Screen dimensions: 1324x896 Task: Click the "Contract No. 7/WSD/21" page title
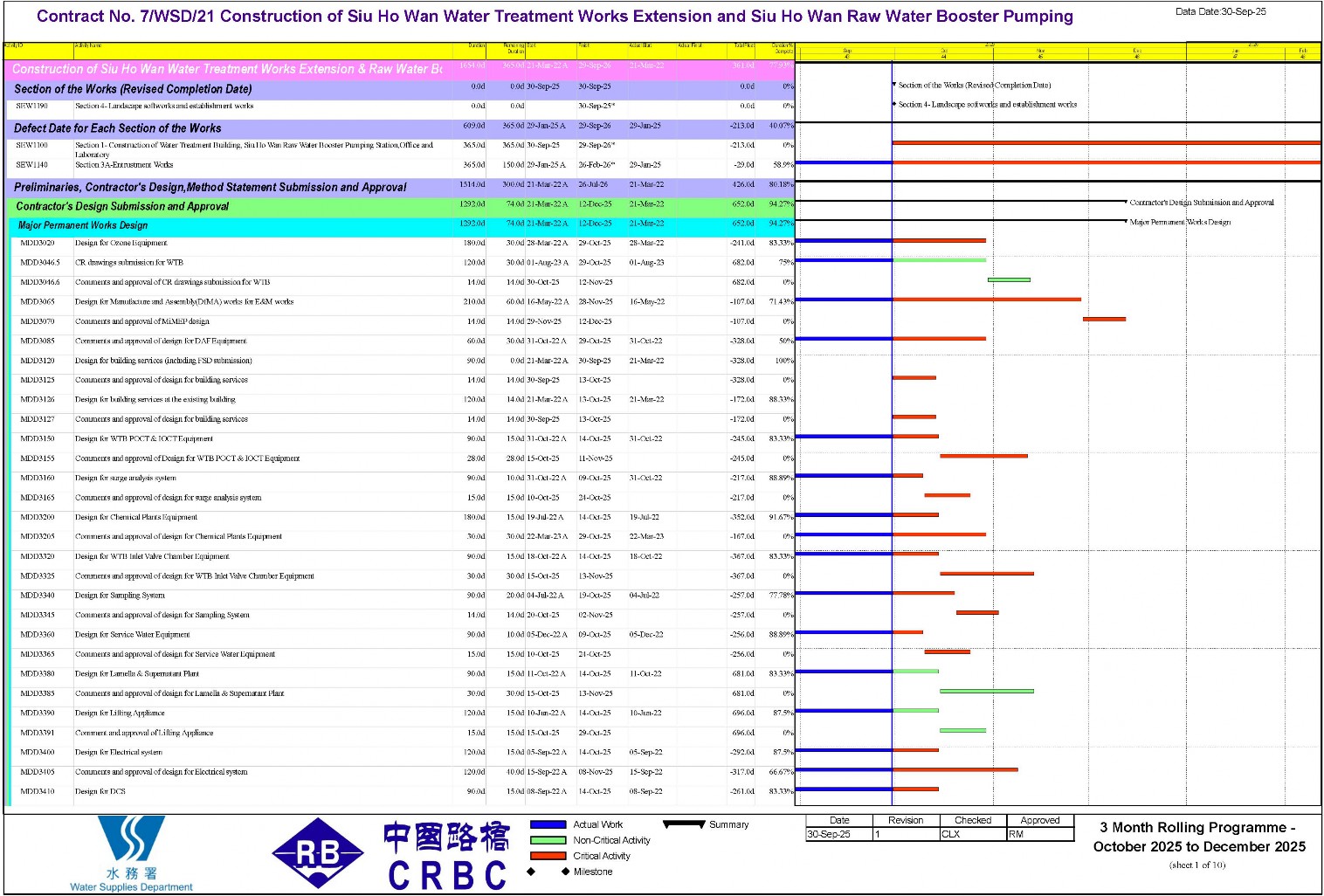point(555,17)
